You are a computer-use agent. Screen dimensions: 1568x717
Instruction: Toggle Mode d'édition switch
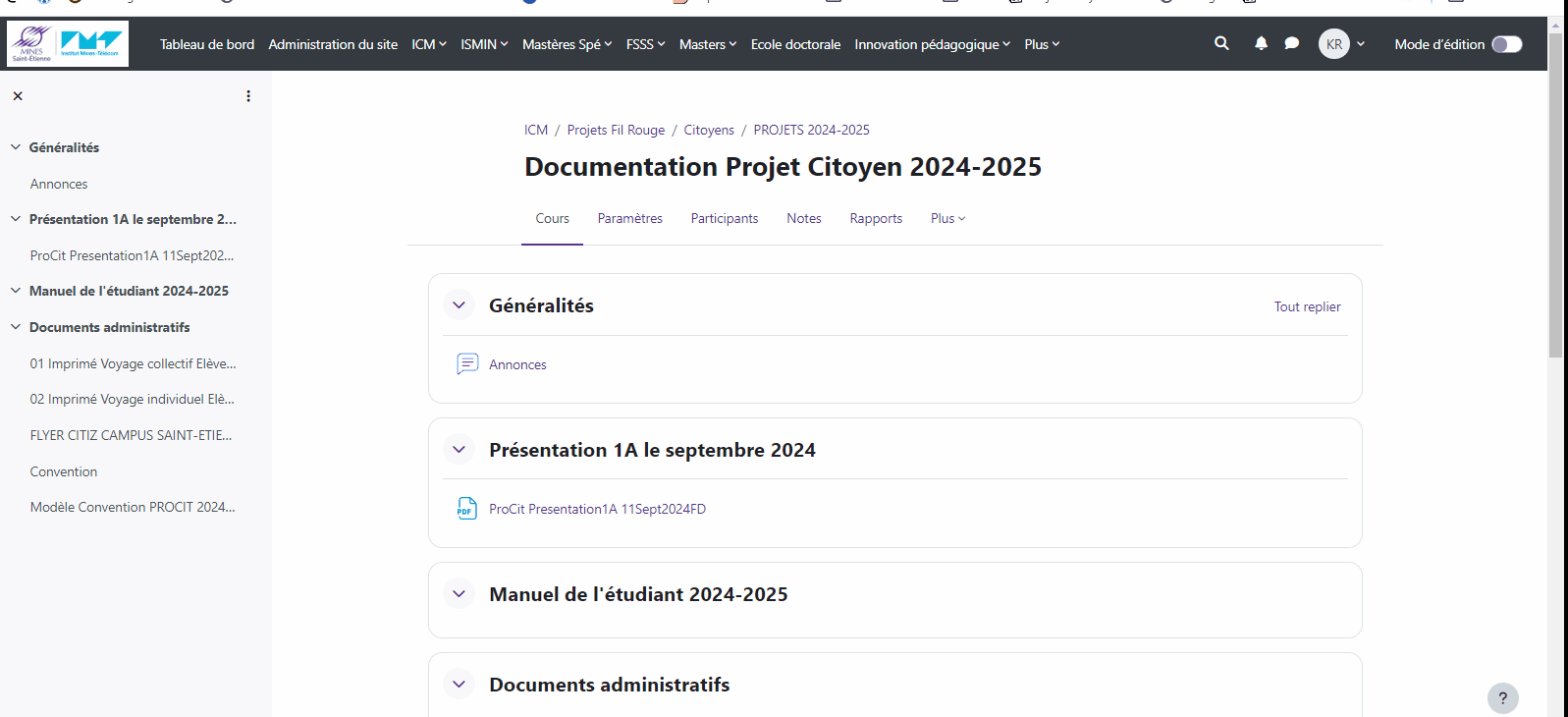pos(1506,44)
